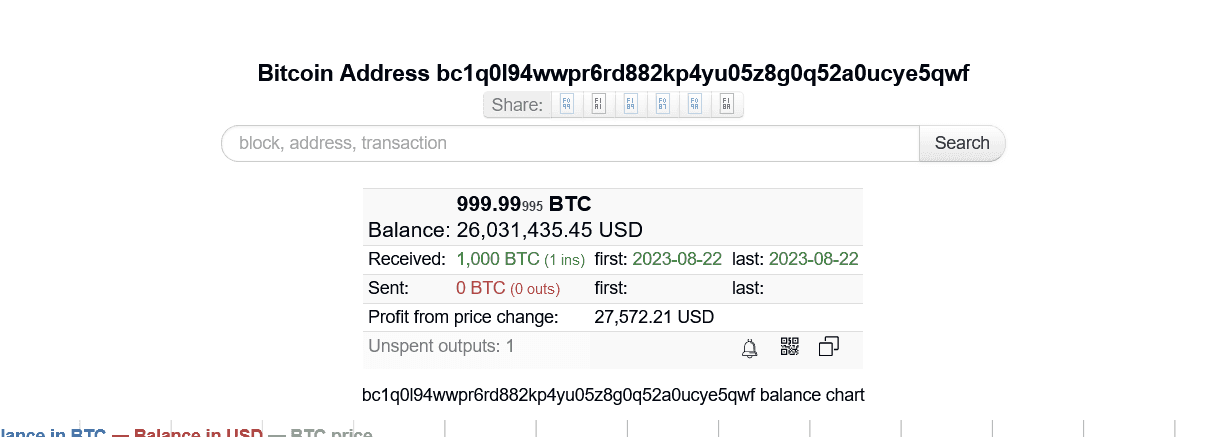Expand the Unspent outputs: 1 entry

441,347
